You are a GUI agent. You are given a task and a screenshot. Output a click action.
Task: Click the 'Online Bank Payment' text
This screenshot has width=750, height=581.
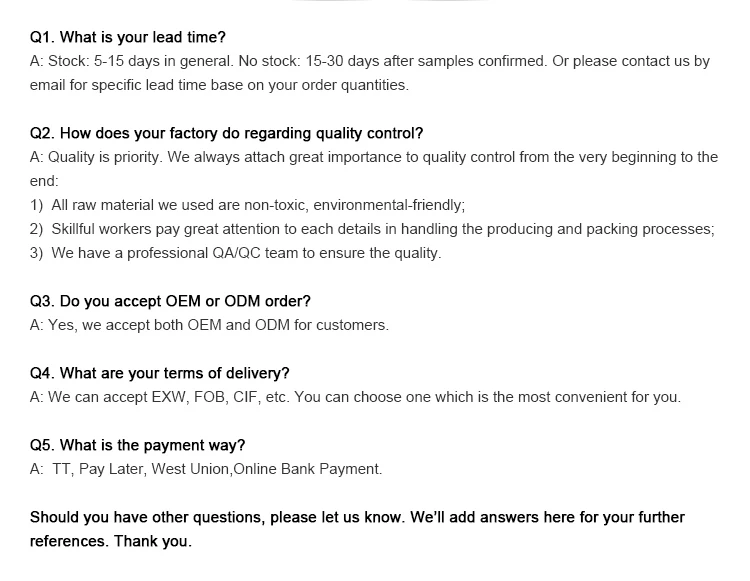307,469
